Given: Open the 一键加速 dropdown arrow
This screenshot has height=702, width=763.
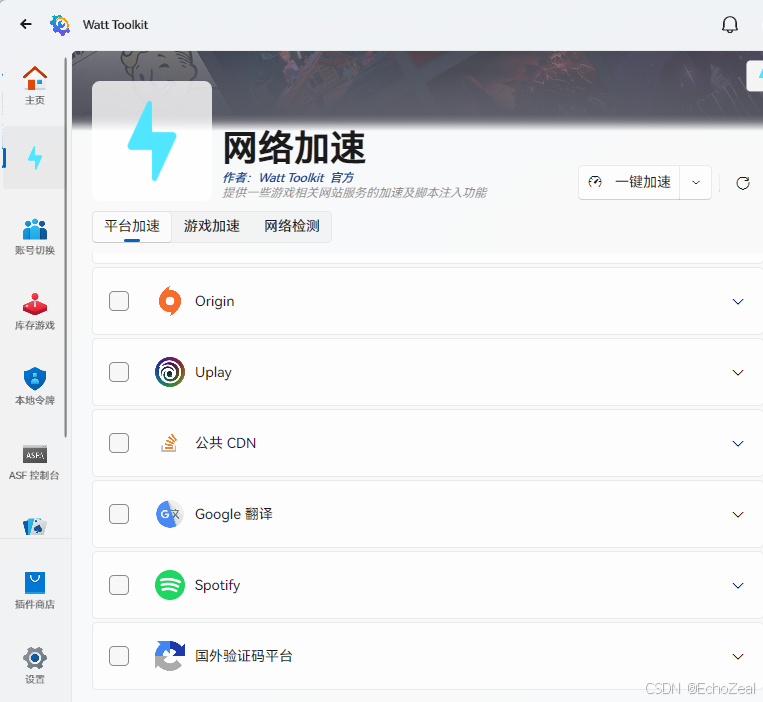Looking at the screenshot, I should coord(696,182).
